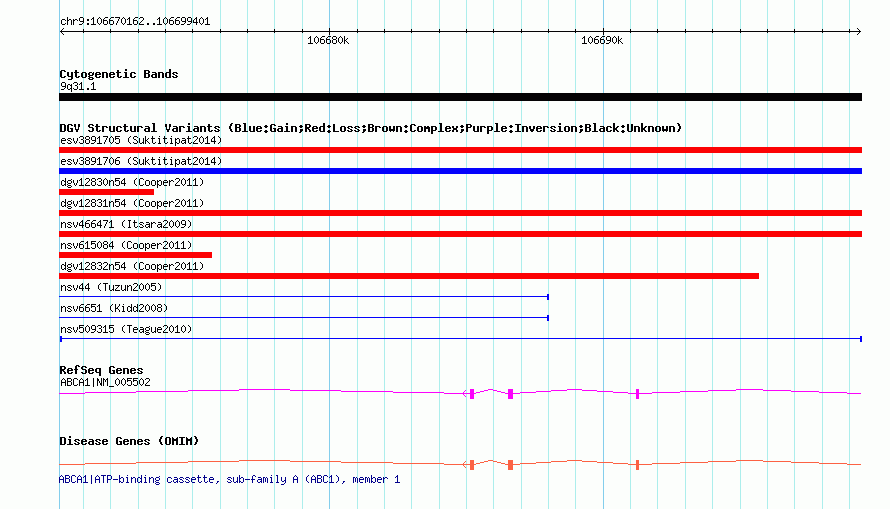Select the DGV Structural Variants track title

click(371, 128)
